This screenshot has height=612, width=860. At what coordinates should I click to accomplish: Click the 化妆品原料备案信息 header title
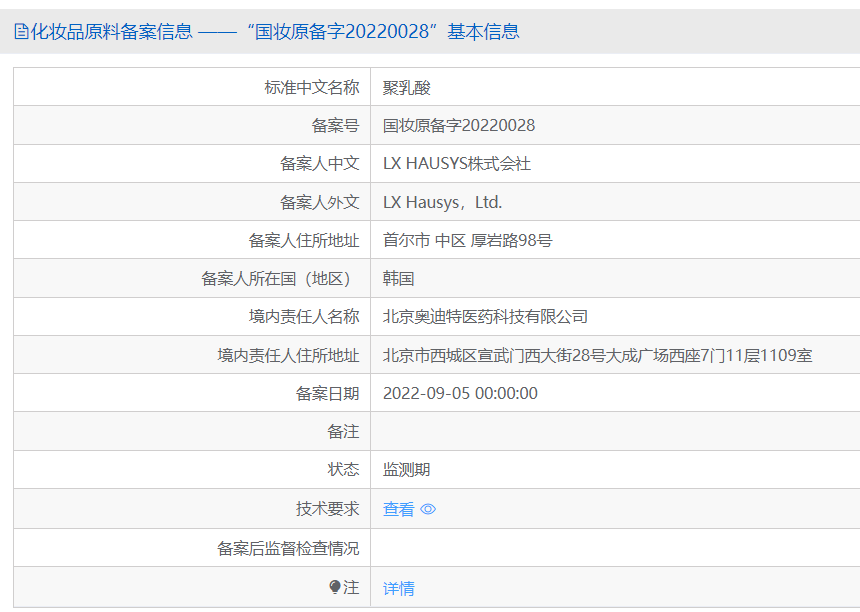pyautogui.click(x=112, y=32)
